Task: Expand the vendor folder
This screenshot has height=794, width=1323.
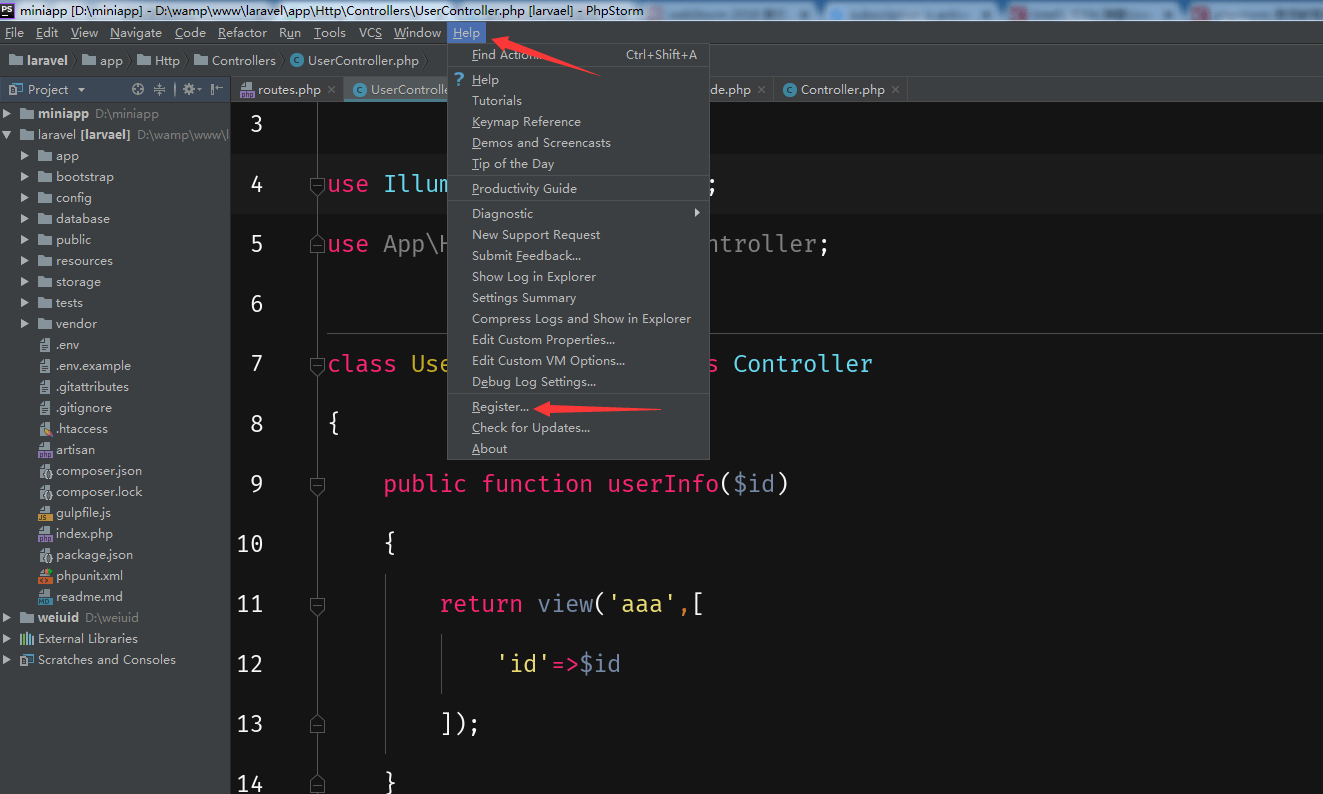Action: (x=26, y=324)
